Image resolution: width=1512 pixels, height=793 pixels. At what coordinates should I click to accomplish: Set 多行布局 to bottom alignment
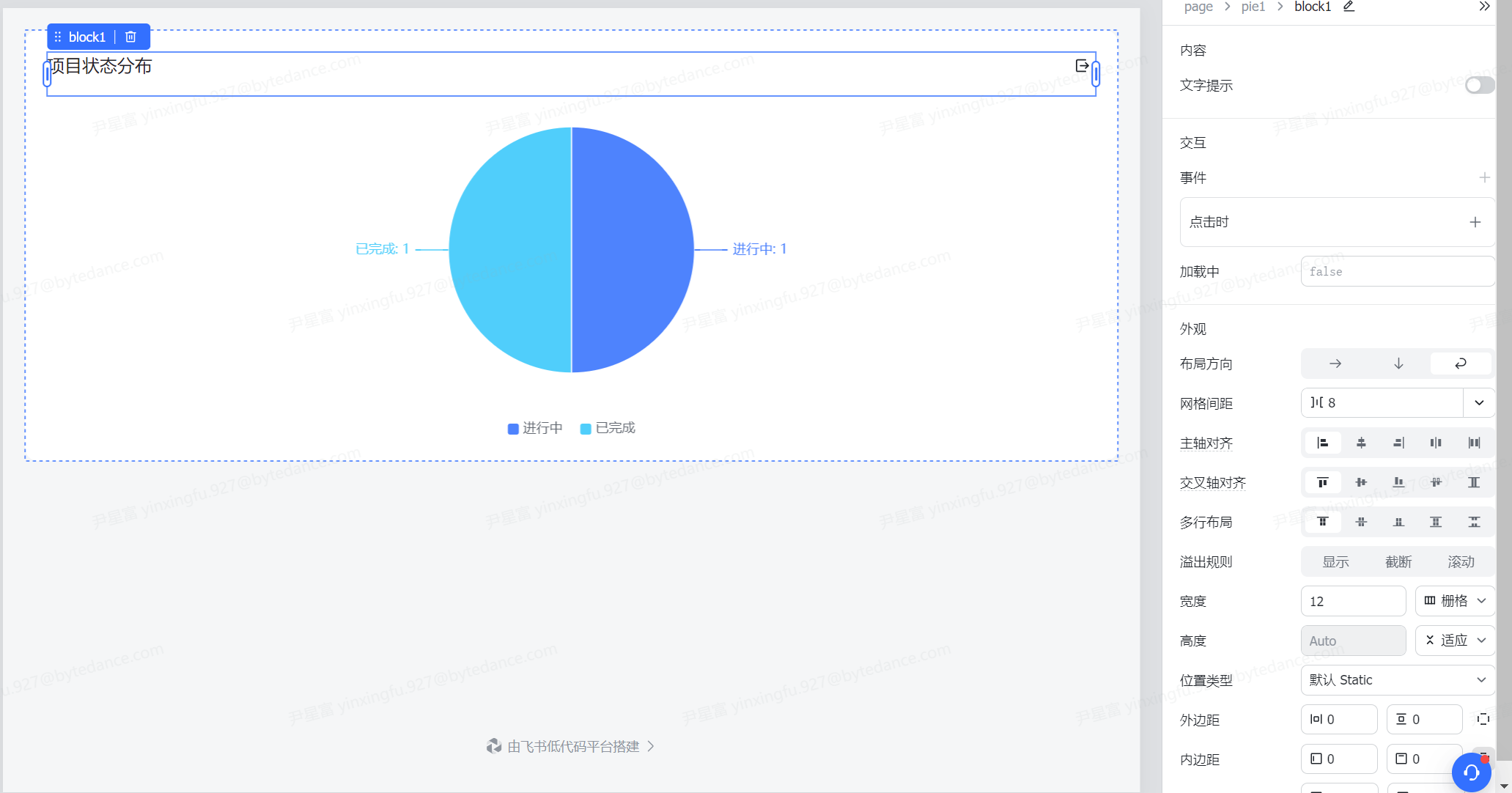pos(1398,522)
